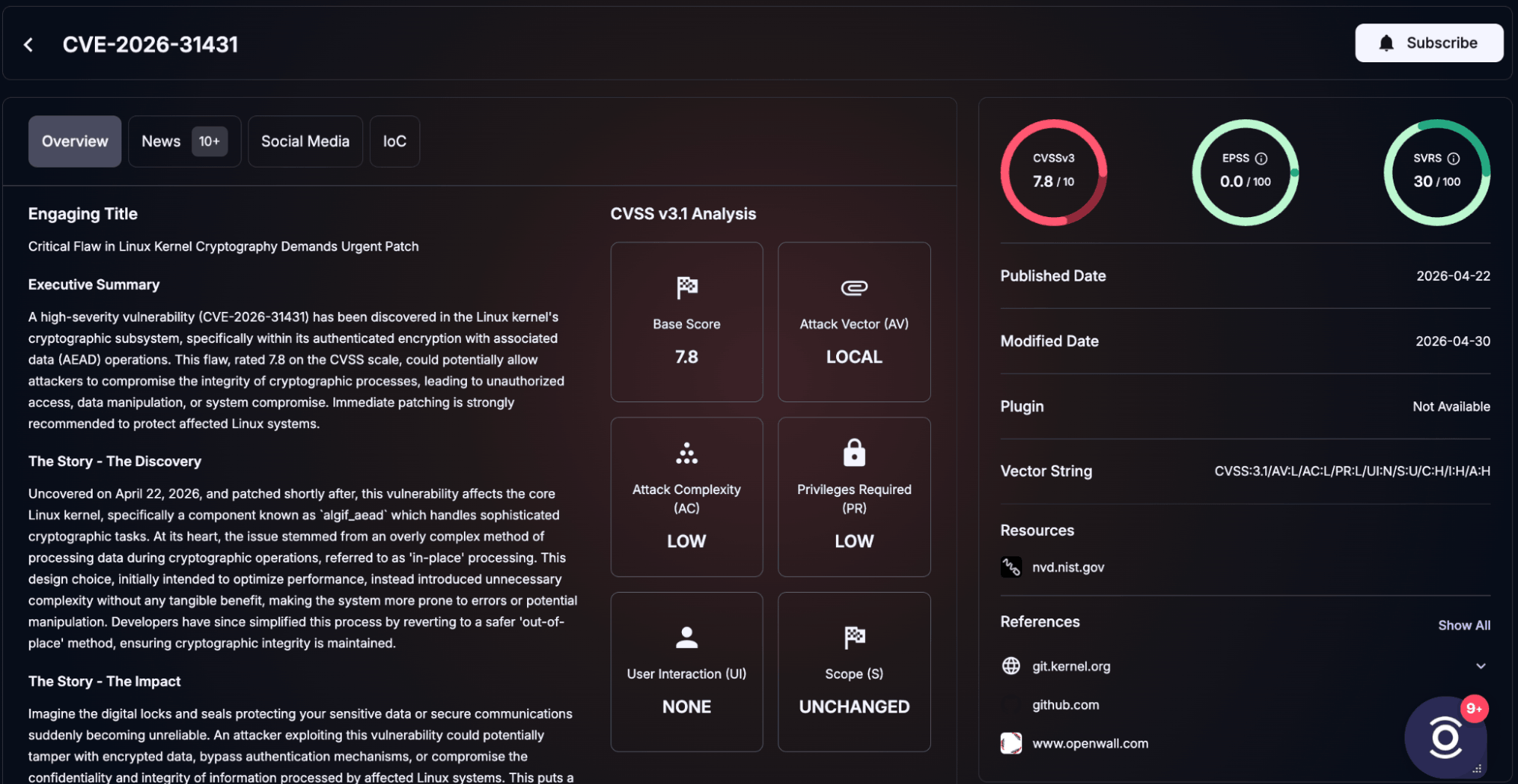
Task: Click the published date 2026-04-22
Action: pyautogui.click(x=1453, y=276)
